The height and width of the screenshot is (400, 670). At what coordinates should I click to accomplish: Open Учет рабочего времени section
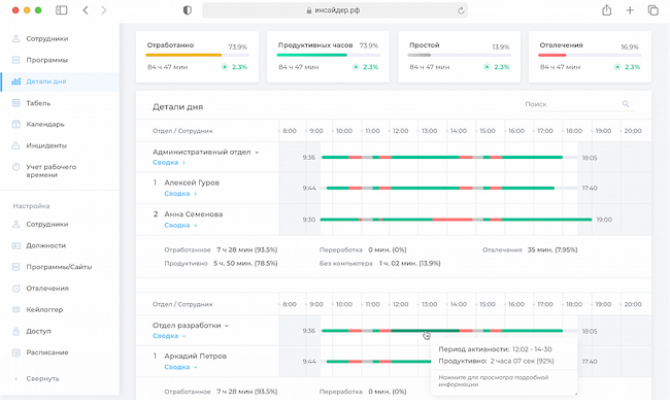pyautogui.click(x=51, y=171)
